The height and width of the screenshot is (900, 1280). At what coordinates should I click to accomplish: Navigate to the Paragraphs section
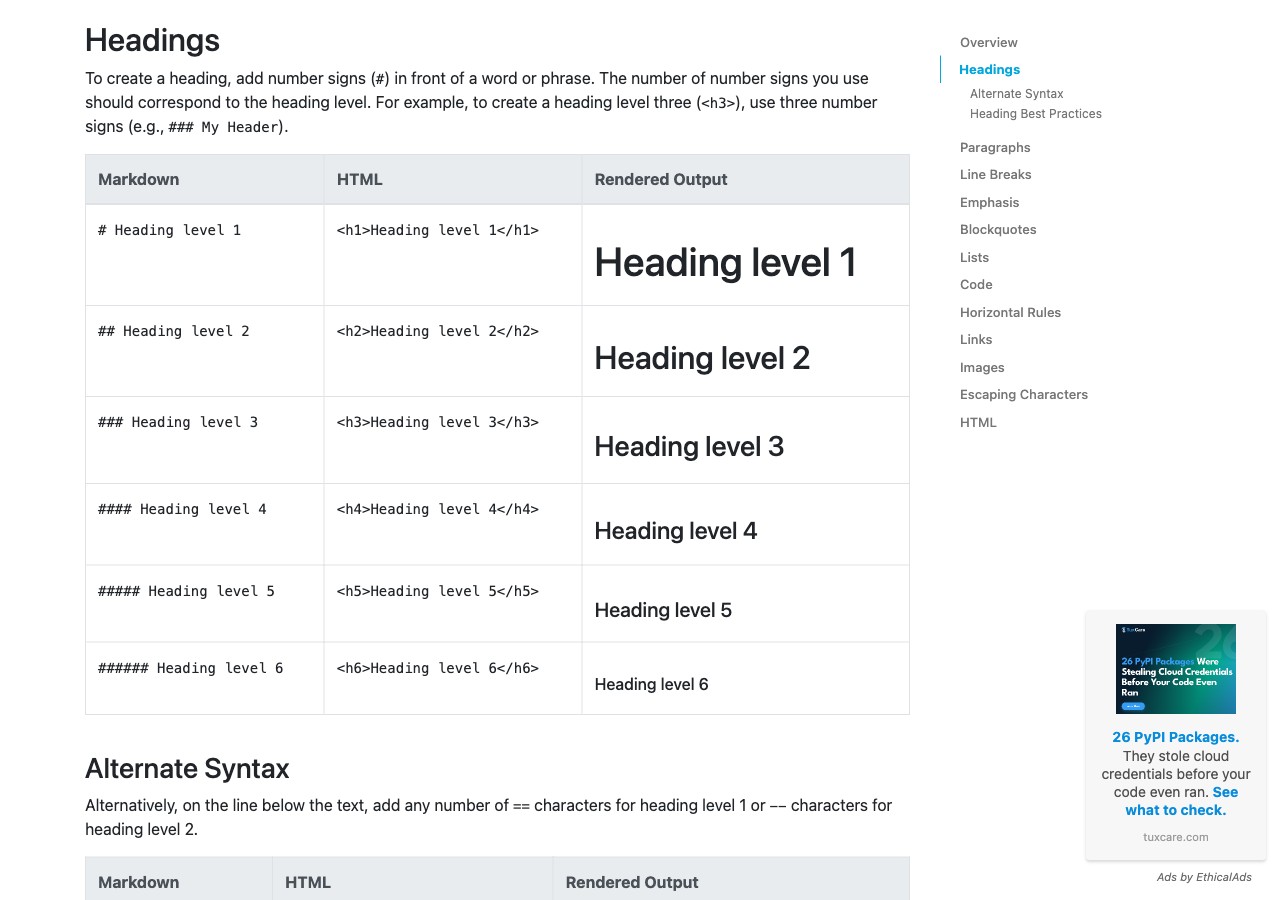point(995,147)
